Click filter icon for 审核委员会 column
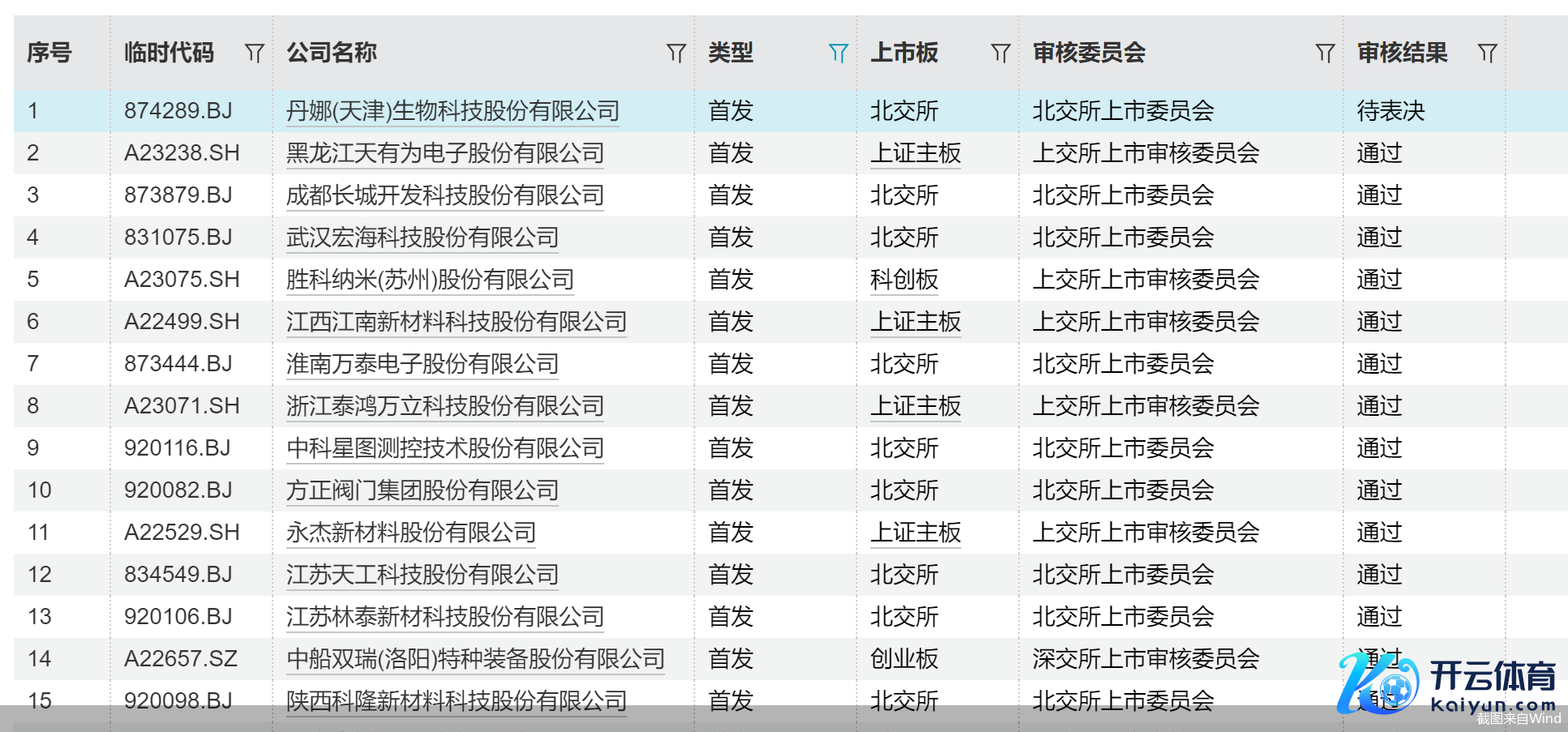The image size is (1568, 732). click(x=1325, y=54)
